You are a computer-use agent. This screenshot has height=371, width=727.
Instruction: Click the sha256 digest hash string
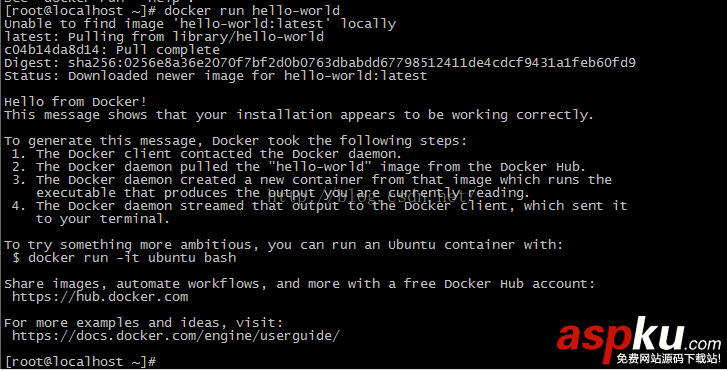tap(352, 63)
